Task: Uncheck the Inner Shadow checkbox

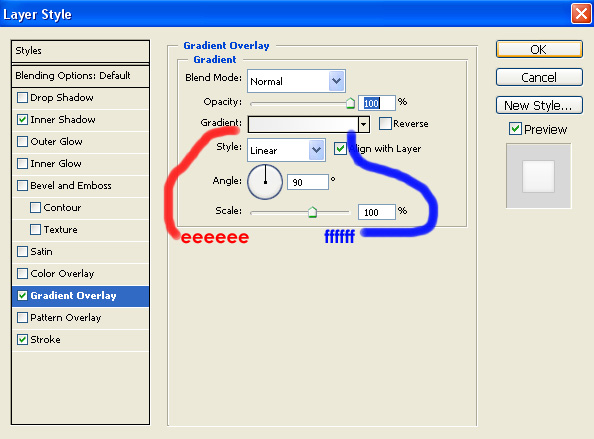Action: (22, 120)
